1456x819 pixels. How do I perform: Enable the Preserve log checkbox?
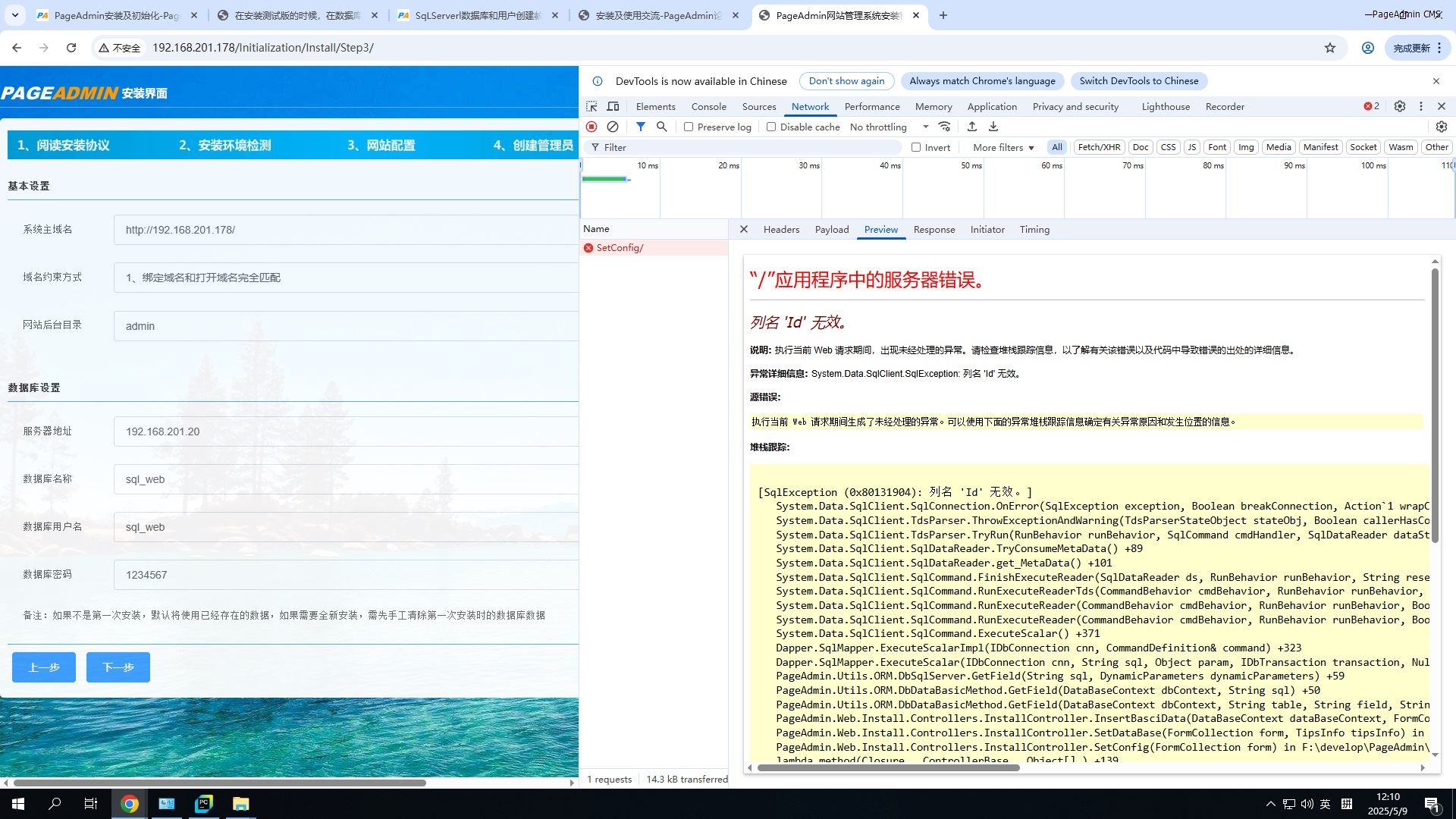(689, 127)
